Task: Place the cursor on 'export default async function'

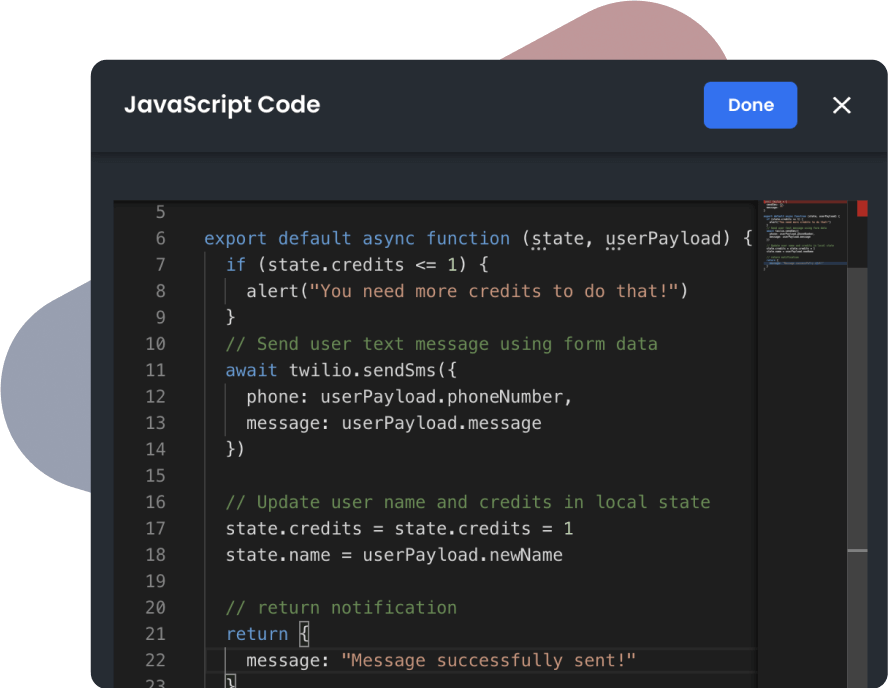Action: (x=357, y=238)
